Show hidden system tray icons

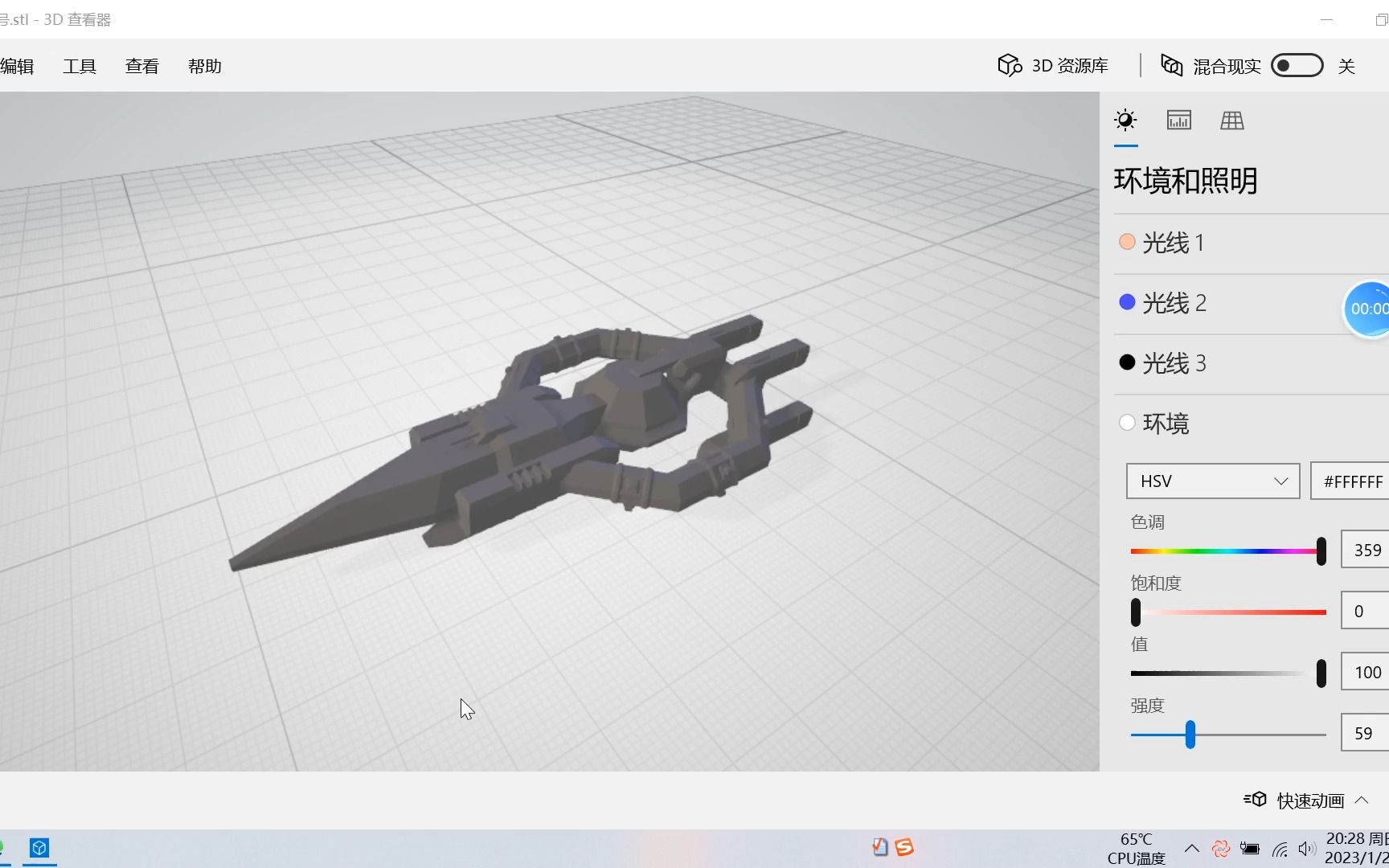(1192, 849)
